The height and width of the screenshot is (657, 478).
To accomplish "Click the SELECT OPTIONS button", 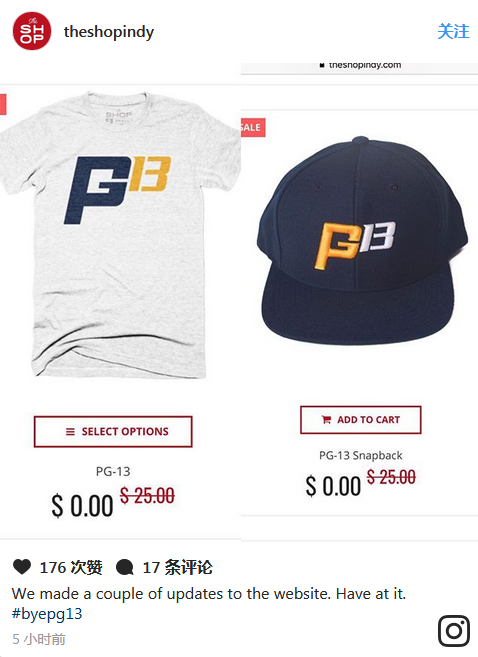I will (113, 432).
